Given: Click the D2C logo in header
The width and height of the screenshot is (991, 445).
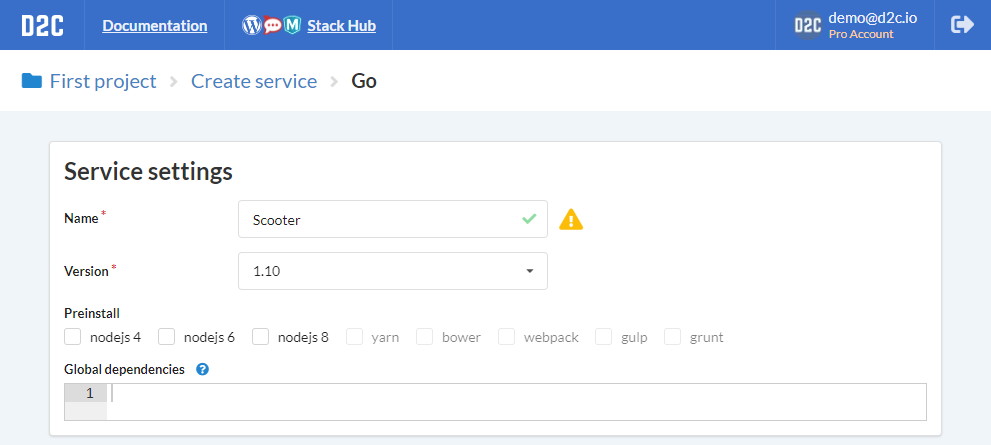Looking at the screenshot, I should pos(42,25).
